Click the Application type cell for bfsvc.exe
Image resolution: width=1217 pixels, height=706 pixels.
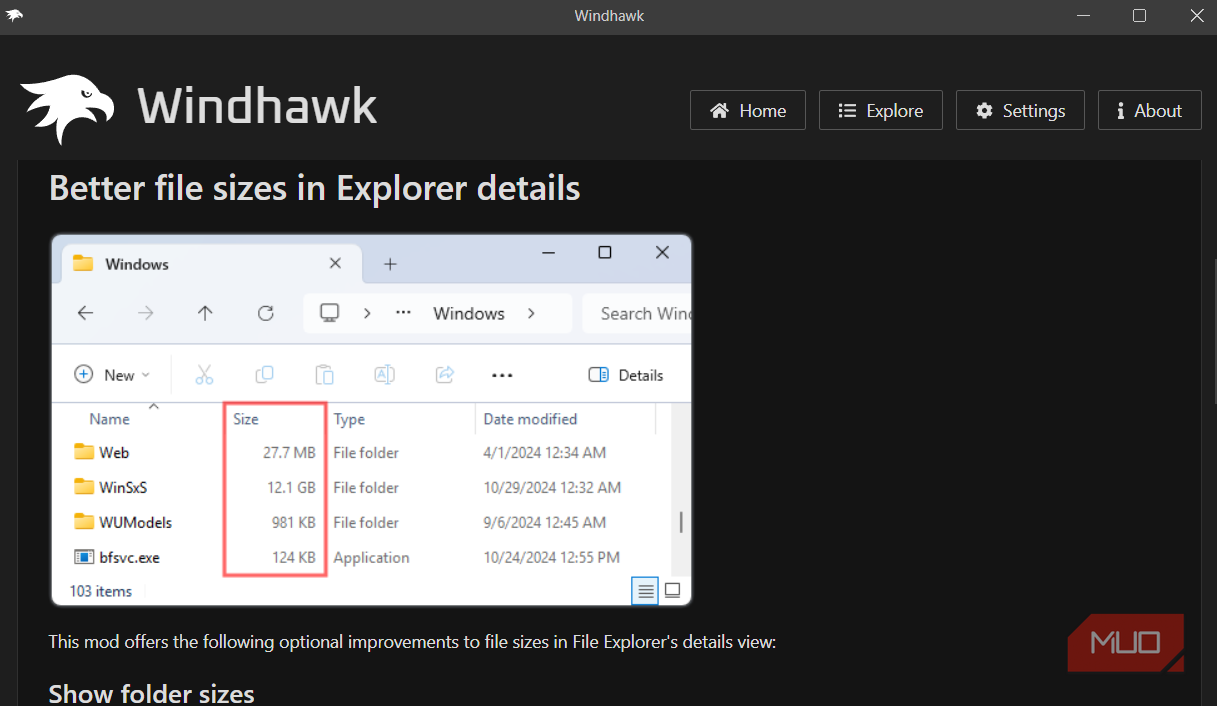[371, 557]
